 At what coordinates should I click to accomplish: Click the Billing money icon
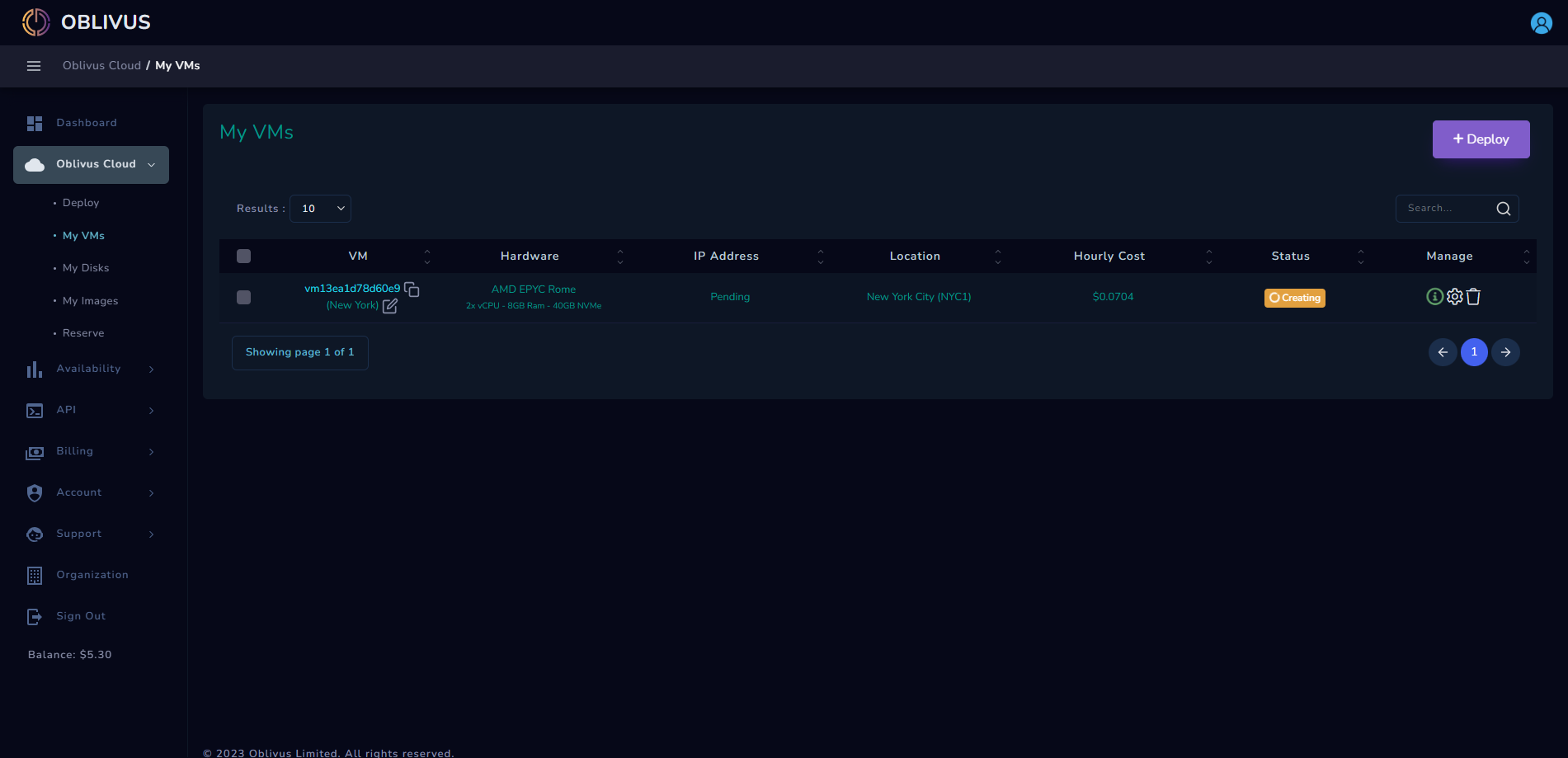click(35, 453)
